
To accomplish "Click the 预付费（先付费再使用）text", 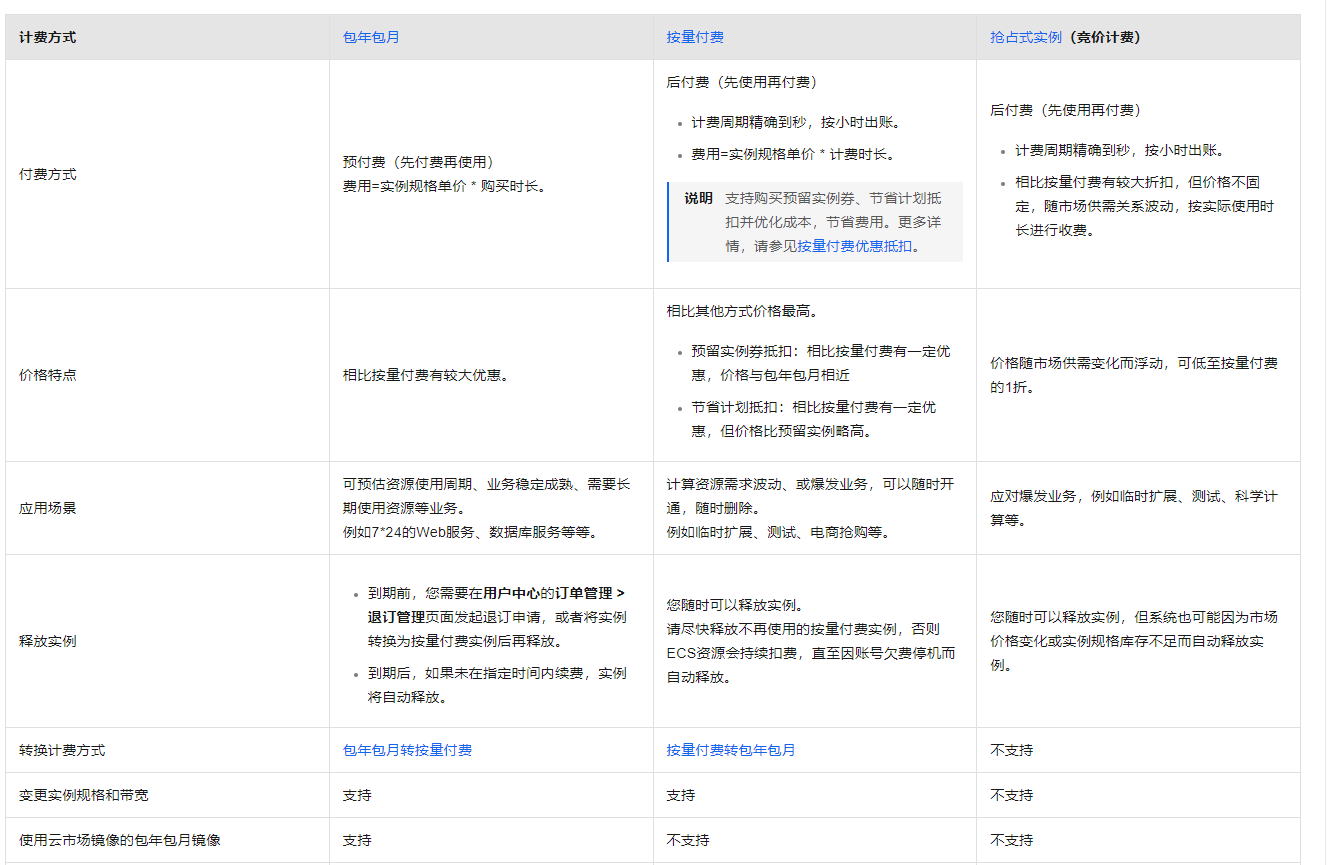I will (x=421, y=162).
